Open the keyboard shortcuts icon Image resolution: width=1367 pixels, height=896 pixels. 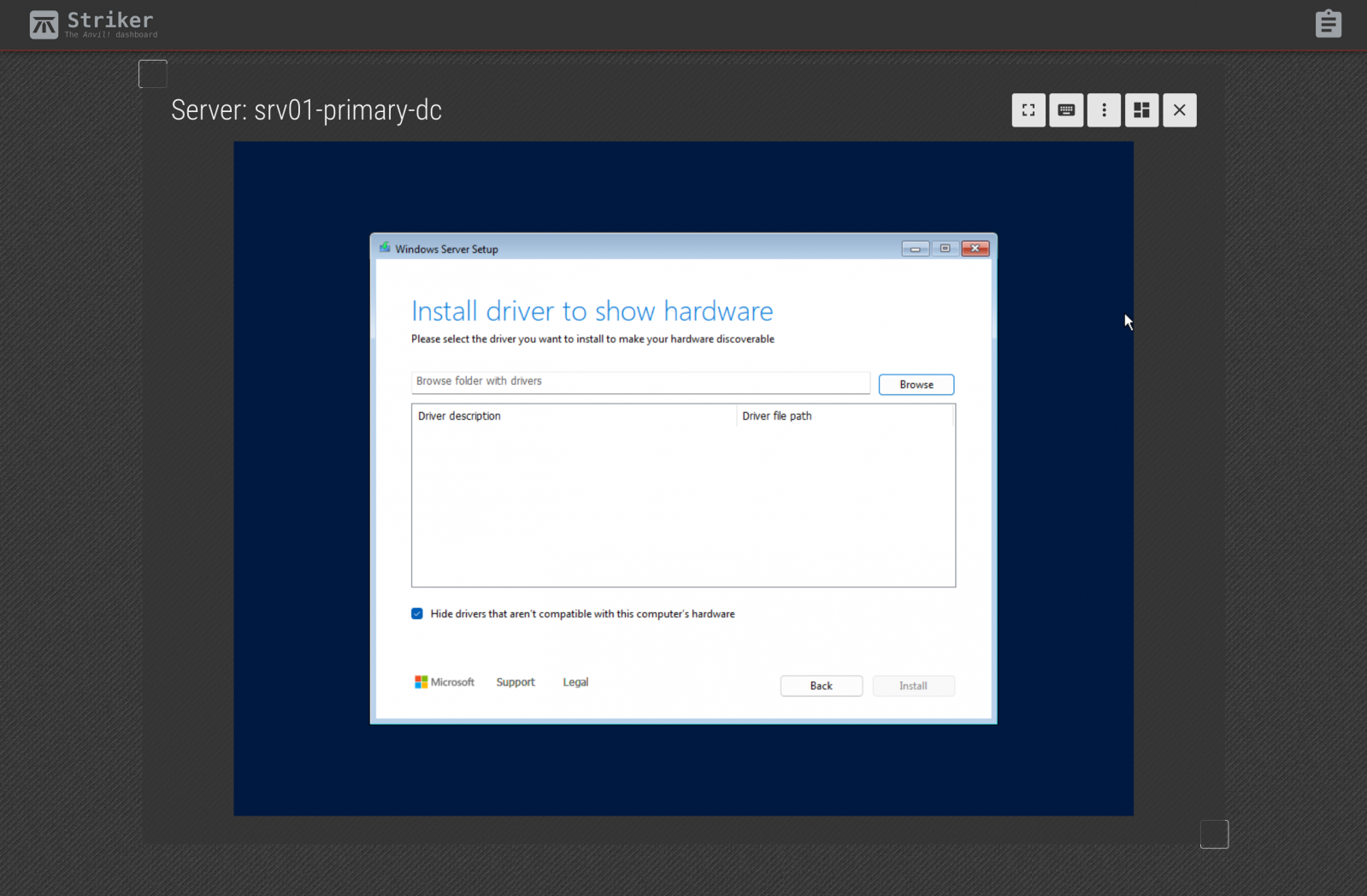(x=1066, y=110)
